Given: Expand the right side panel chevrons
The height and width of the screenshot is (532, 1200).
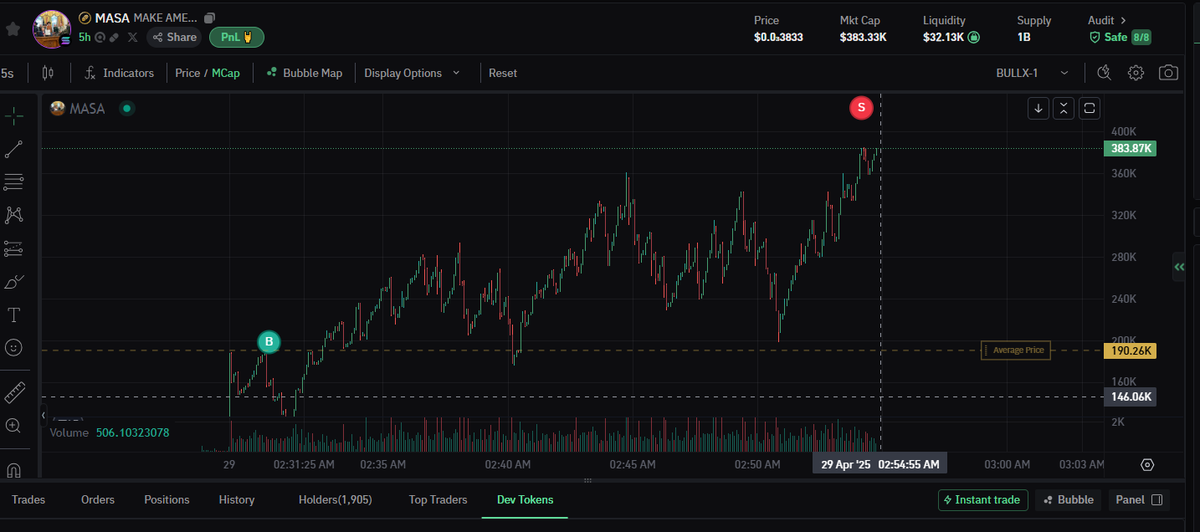Looking at the screenshot, I should point(1178,267).
